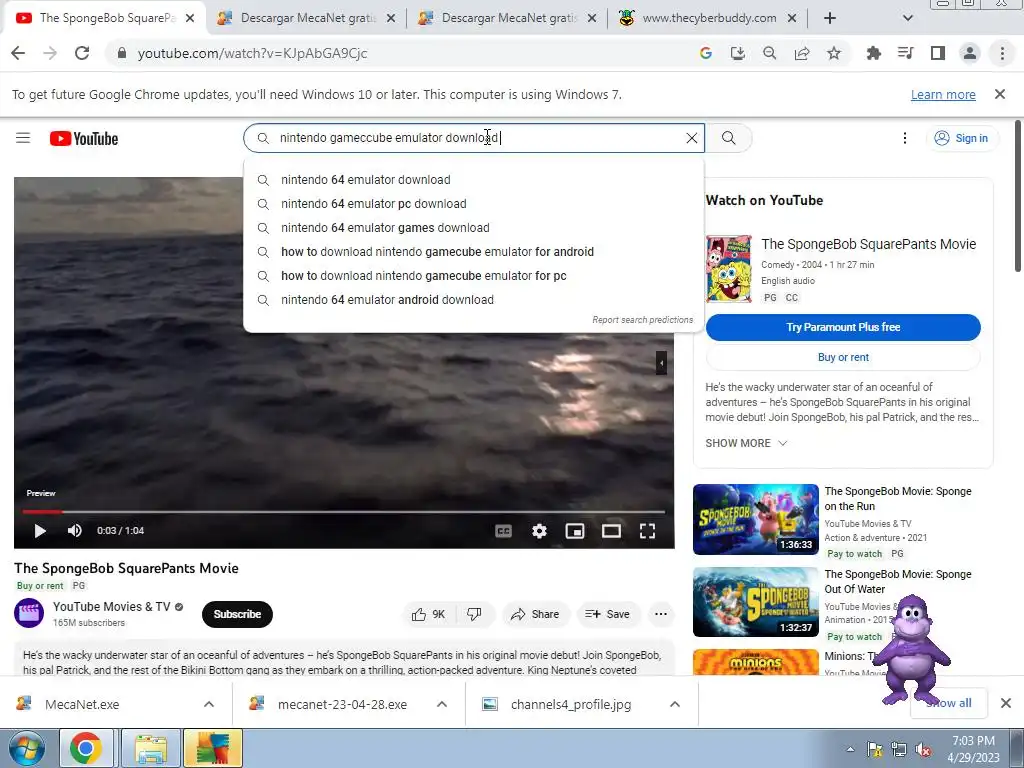
Task: Expand channels4_profile.jpg download options chevron
Action: 675,704
